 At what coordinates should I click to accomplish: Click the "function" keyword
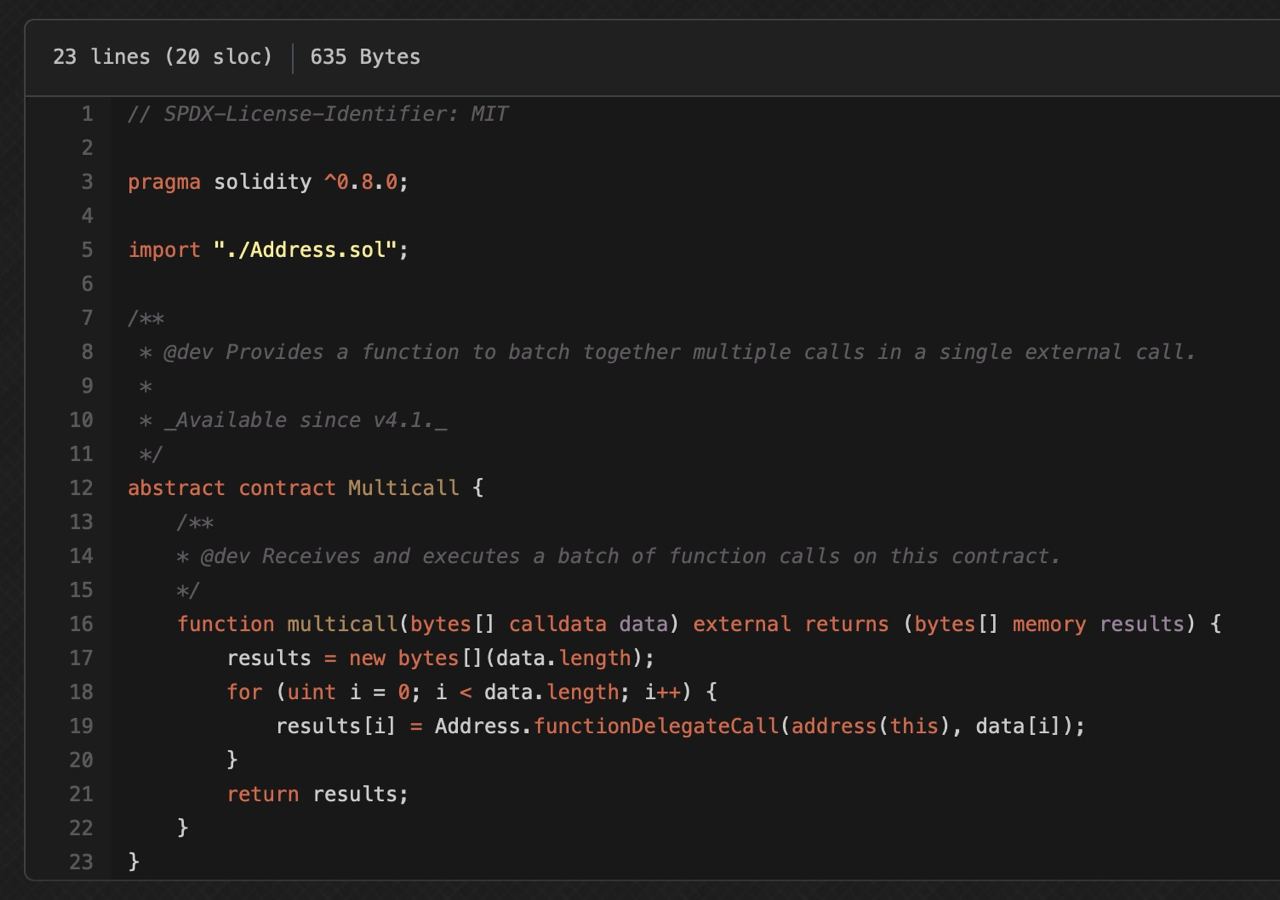[x=225, y=624]
